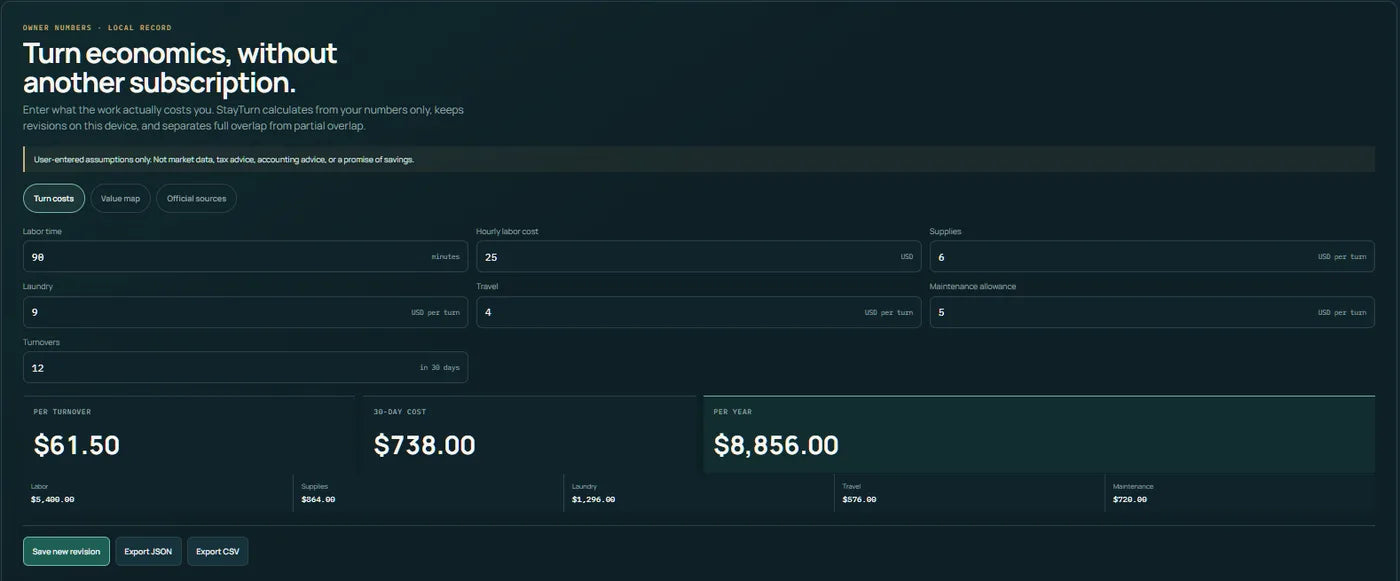Click the 'Owner Numbers · Local Record' label

[x=97, y=28]
